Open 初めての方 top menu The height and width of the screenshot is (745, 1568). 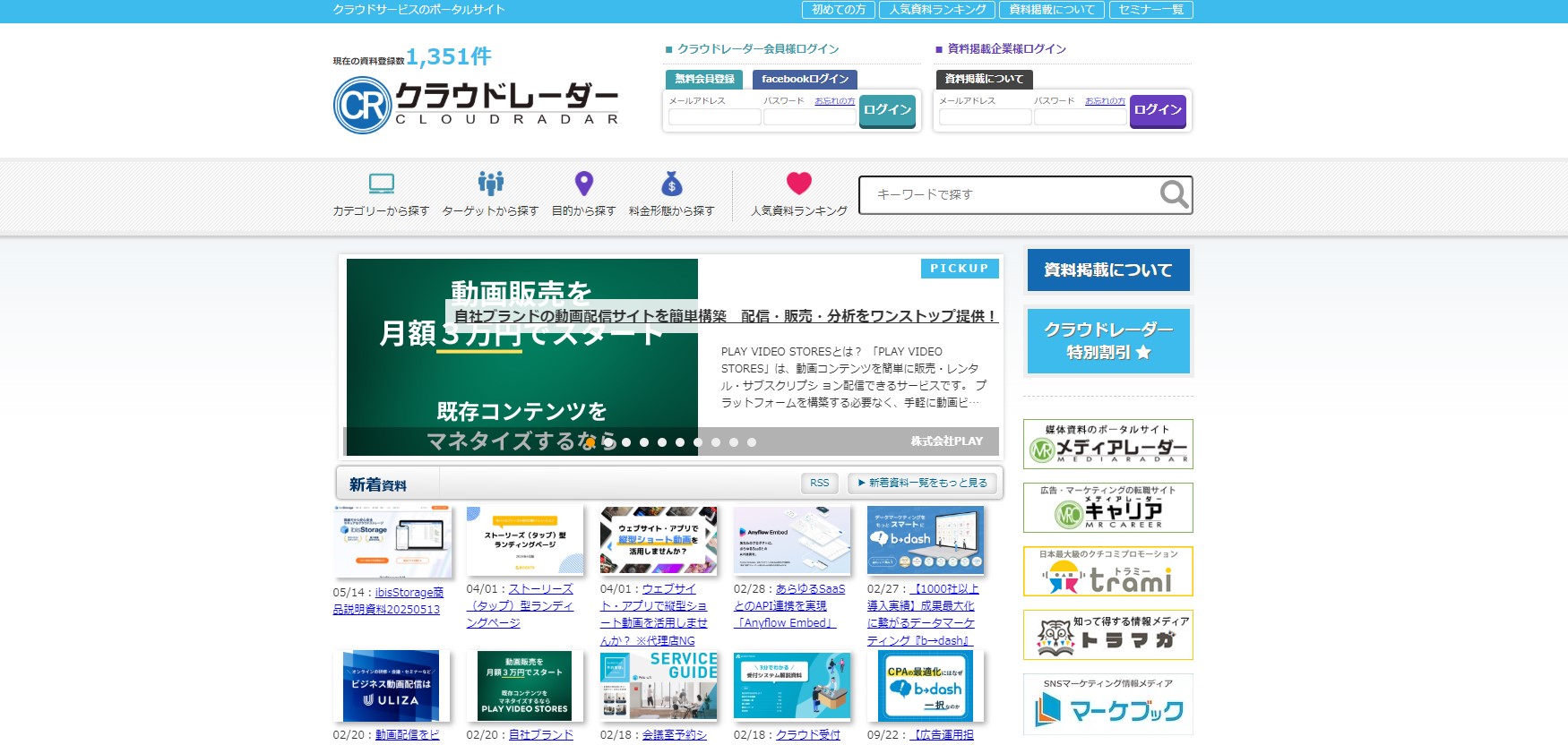pos(839,10)
